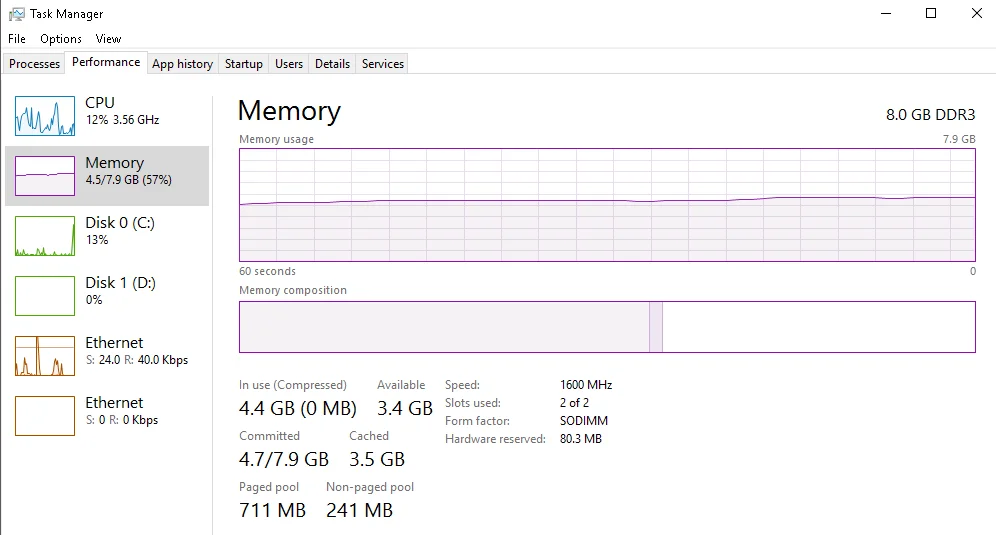Switch to the Processes tab
The image size is (996, 535).
click(x=35, y=64)
